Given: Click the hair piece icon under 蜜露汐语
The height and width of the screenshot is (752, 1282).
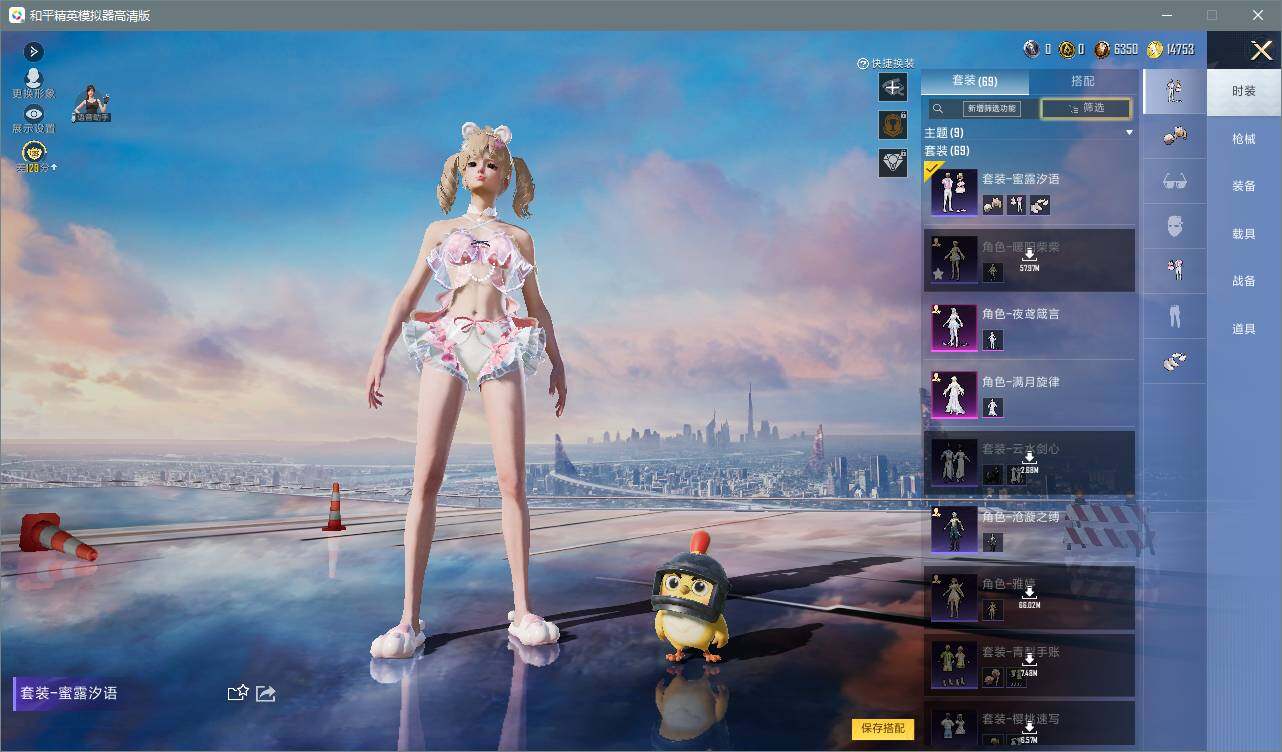Looking at the screenshot, I should click(993, 205).
